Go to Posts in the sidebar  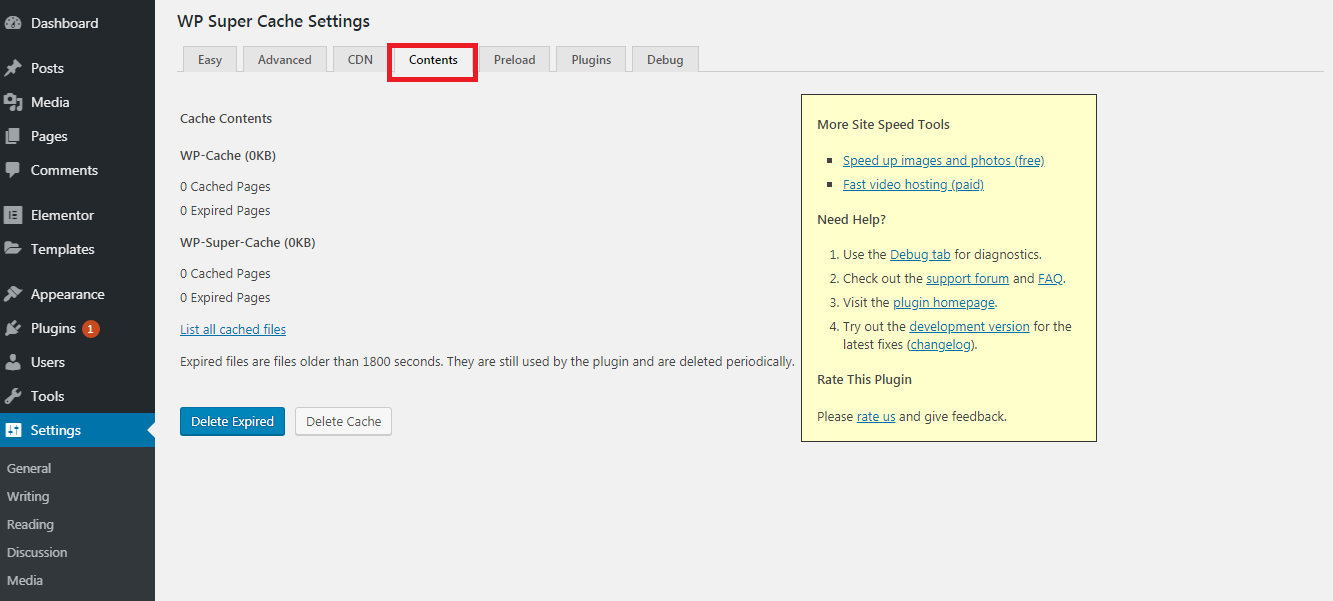click(77, 68)
